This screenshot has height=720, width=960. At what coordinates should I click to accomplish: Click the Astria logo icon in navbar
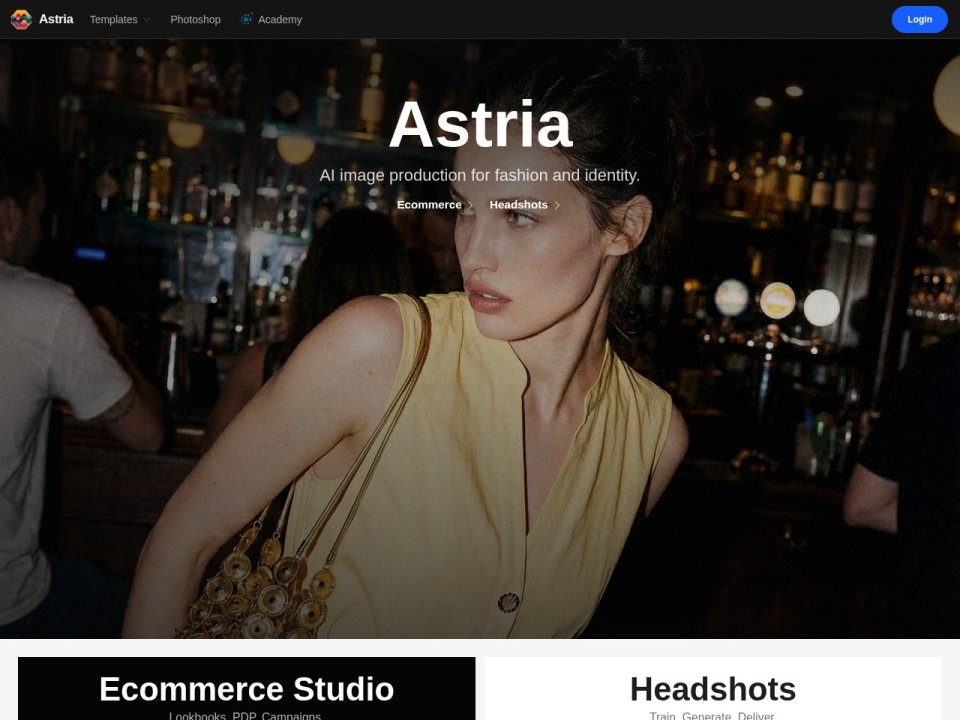click(x=21, y=20)
